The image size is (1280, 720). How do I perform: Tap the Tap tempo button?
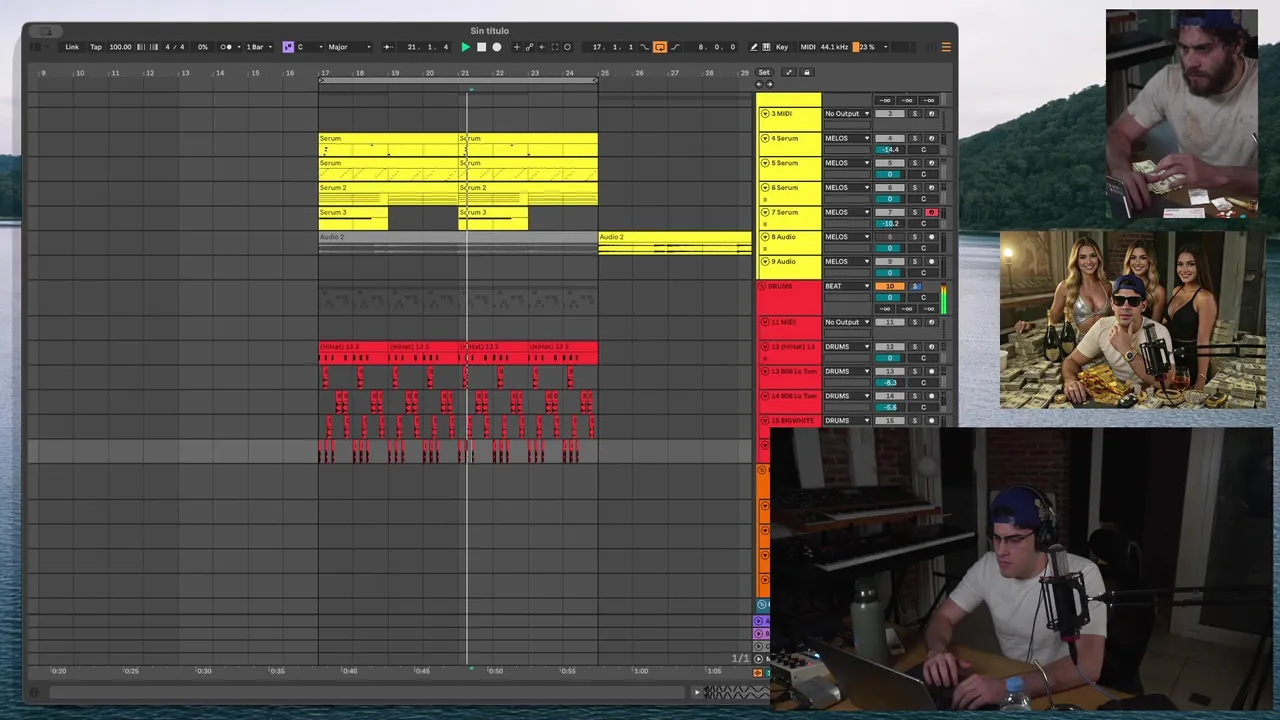coord(96,47)
